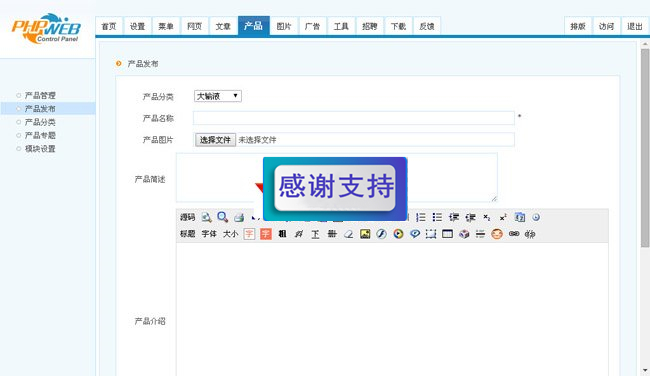Click the 退出 logout button

pyautogui.click(x=635, y=27)
